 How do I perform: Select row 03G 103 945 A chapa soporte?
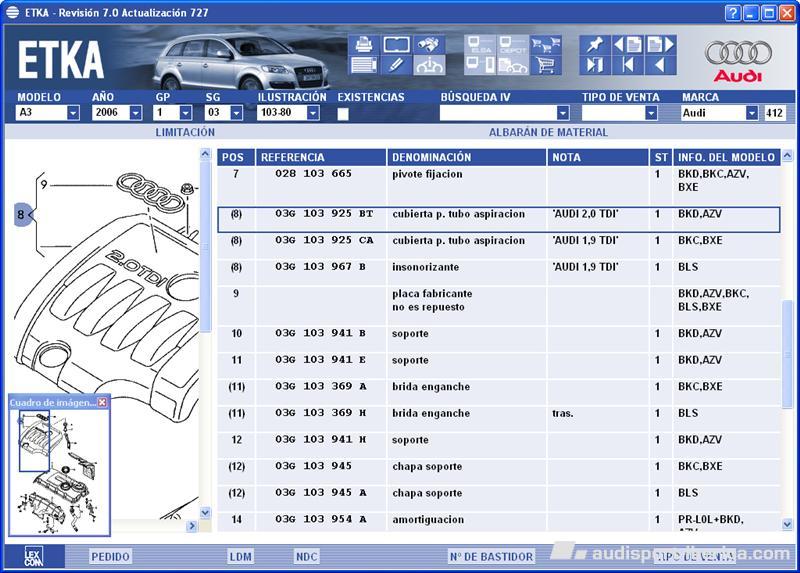pos(499,499)
